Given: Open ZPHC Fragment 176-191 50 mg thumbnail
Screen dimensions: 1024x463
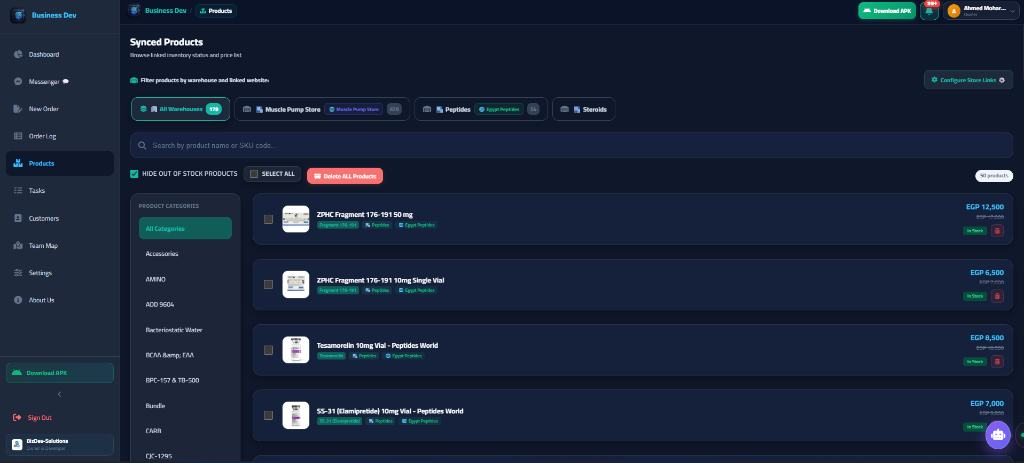Looking at the screenshot, I should [296, 219].
